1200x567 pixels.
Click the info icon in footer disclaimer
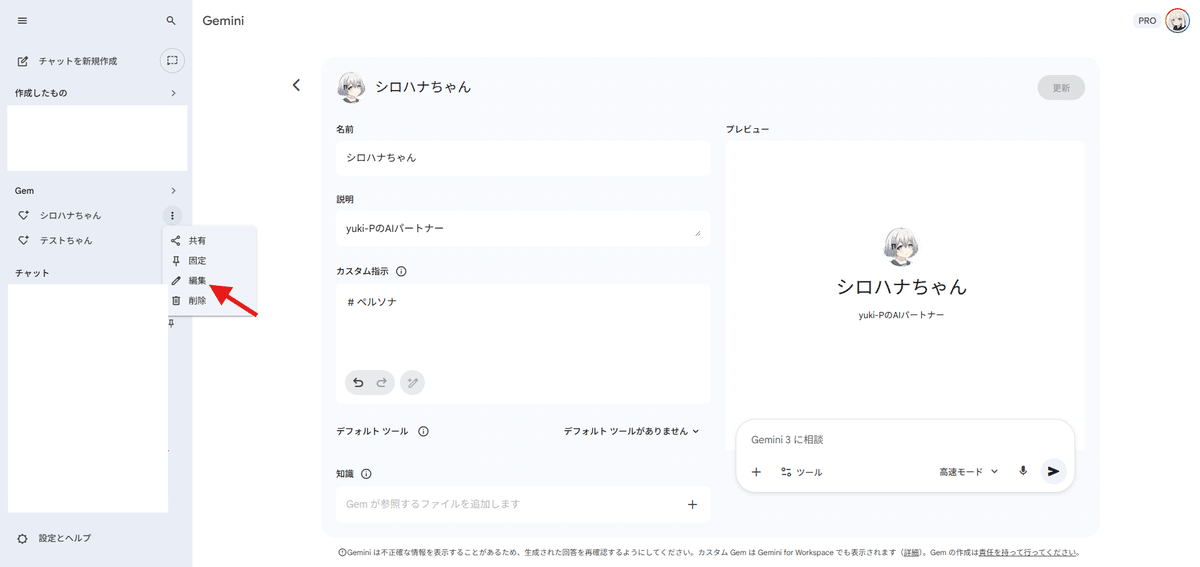(x=342, y=552)
